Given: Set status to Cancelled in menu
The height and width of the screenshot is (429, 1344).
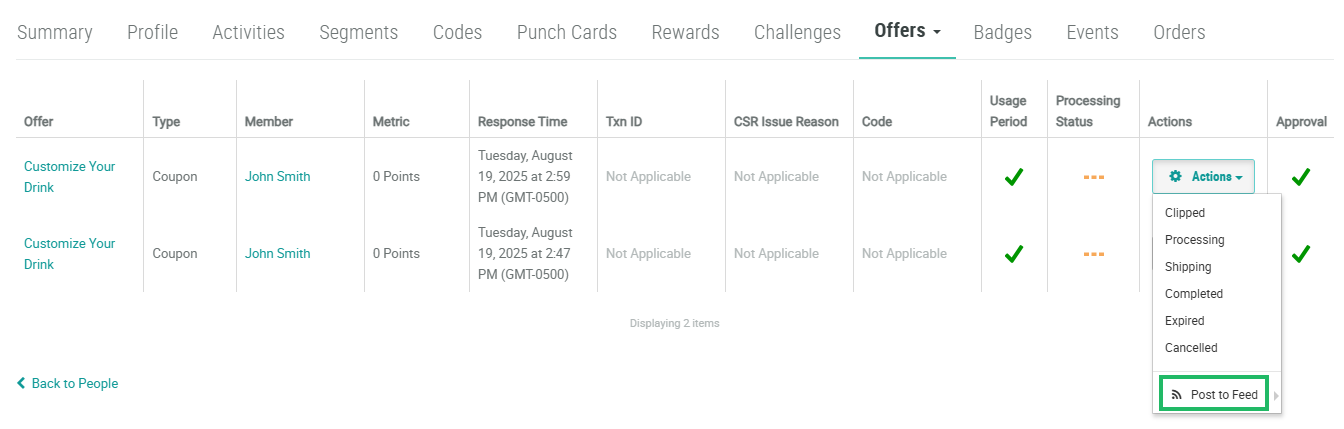Looking at the screenshot, I should pyautogui.click(x=1191, y=348).
